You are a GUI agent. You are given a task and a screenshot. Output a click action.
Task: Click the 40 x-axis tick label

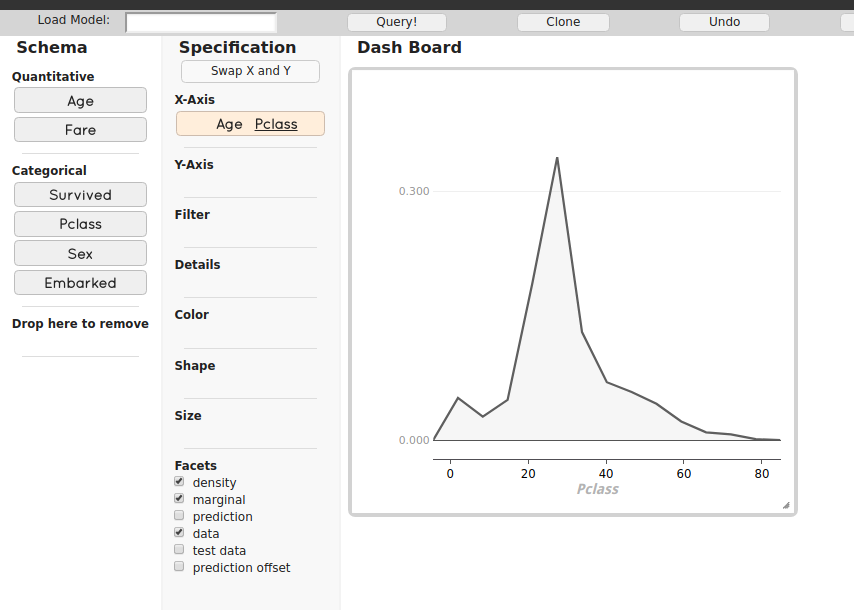tap(606, 474)
